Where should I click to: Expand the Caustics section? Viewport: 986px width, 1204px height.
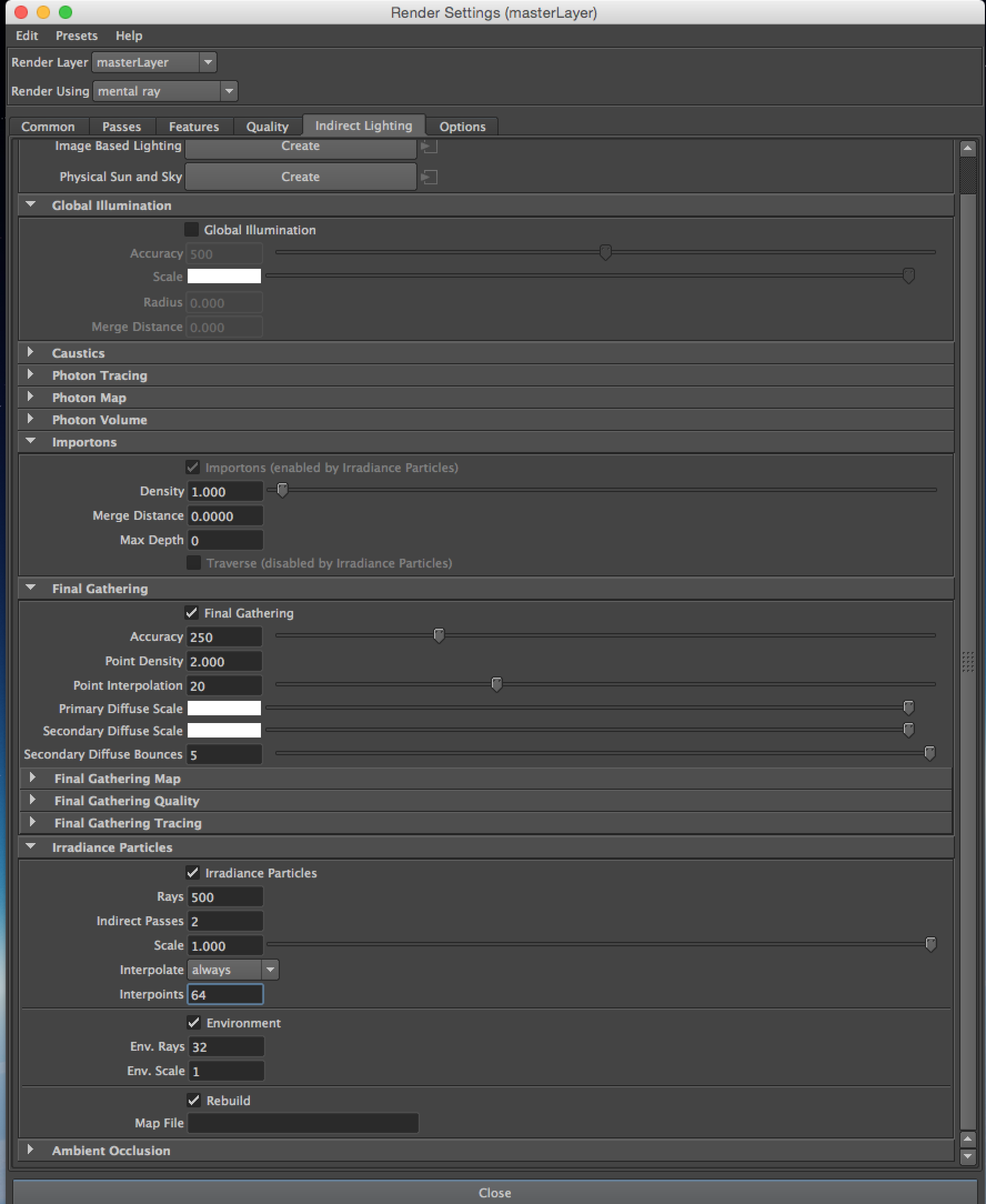click(31, 352)
